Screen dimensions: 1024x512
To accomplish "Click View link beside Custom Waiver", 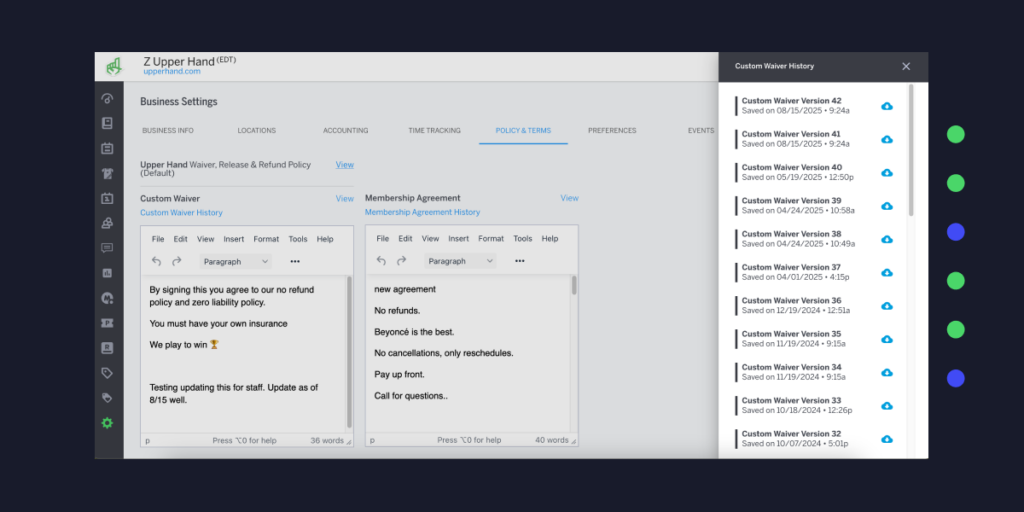I will pyautogui.click(x=345, y=199).
